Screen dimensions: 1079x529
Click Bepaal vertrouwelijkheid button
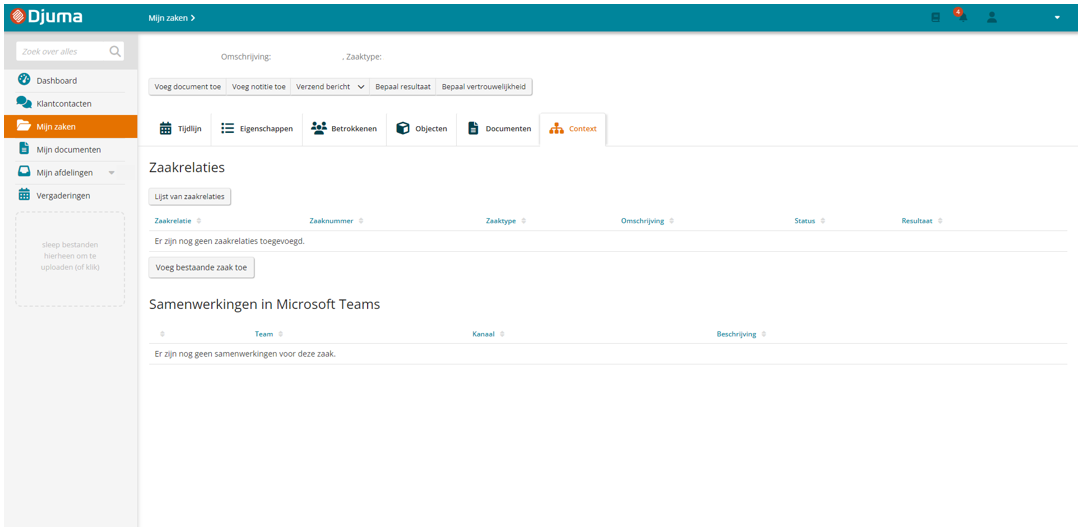pyautogui.click(x=484, y=87)
